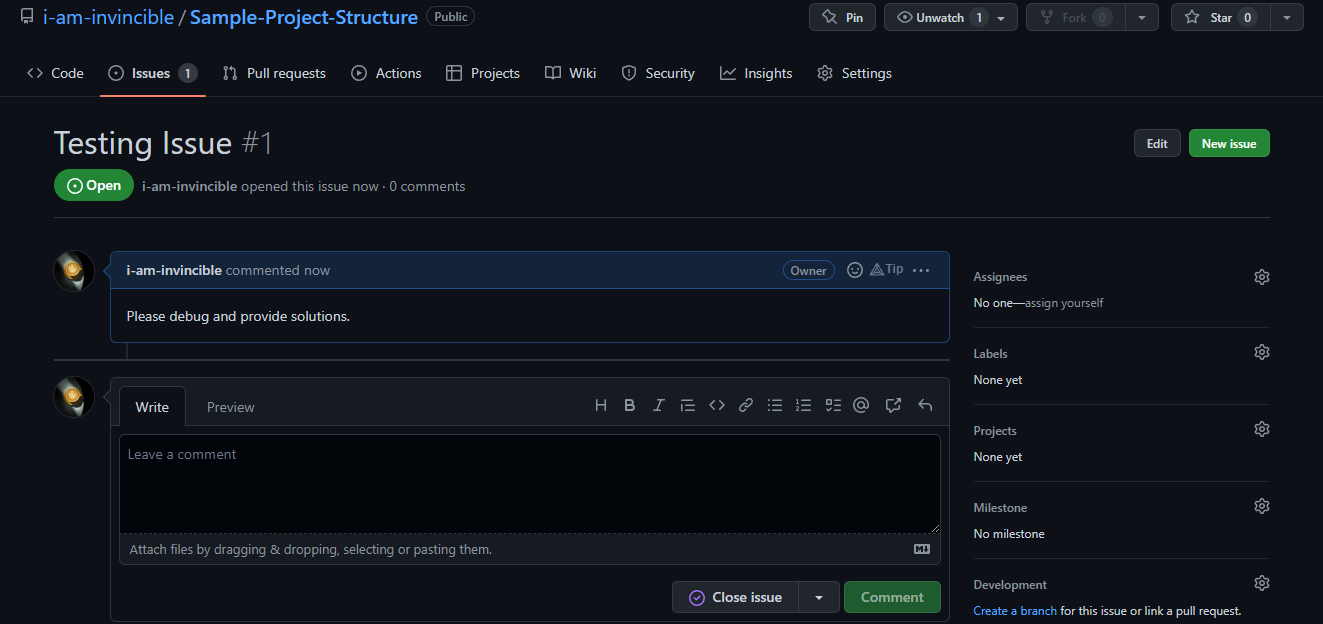Switch to the Preview tab

click(x=231, y=407)
